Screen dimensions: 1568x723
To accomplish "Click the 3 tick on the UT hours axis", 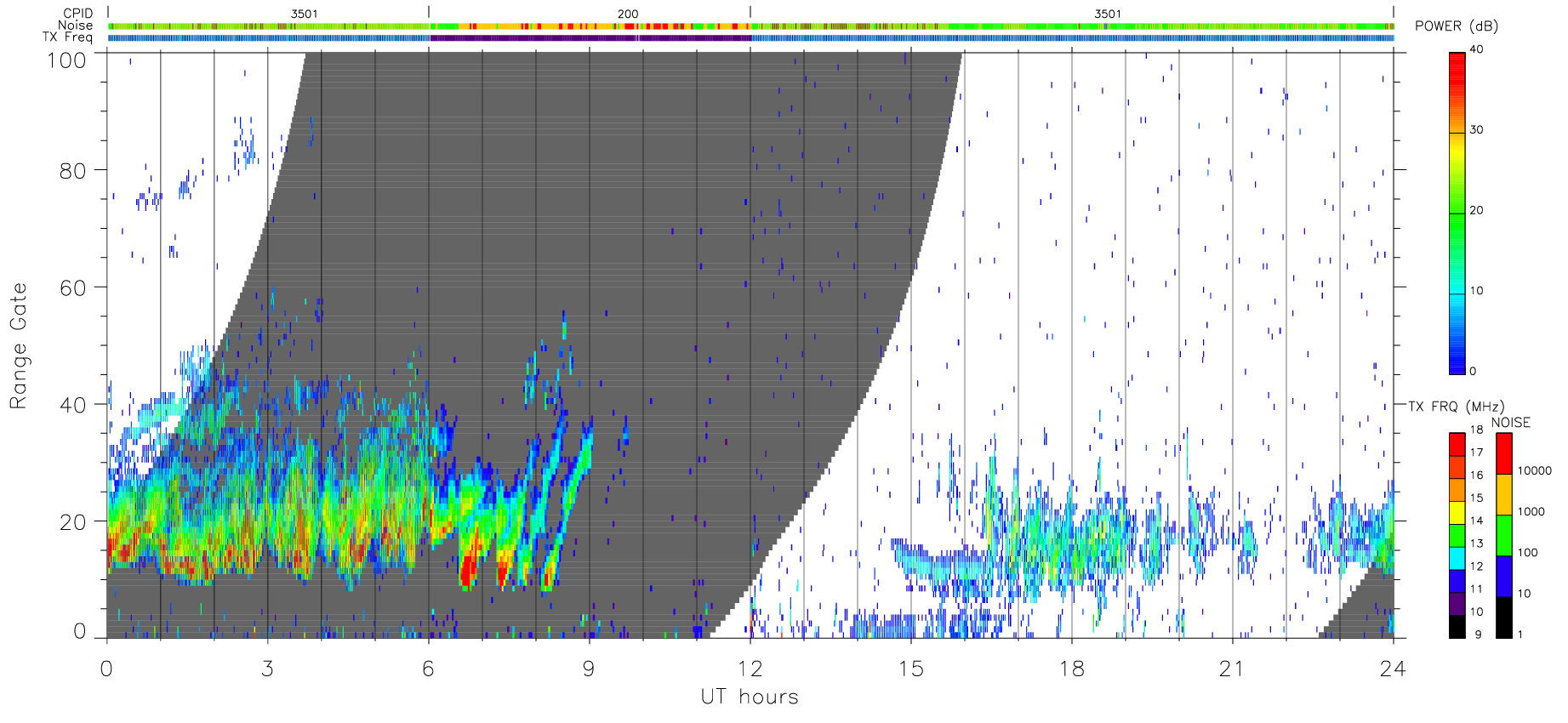I will point(268,669).
